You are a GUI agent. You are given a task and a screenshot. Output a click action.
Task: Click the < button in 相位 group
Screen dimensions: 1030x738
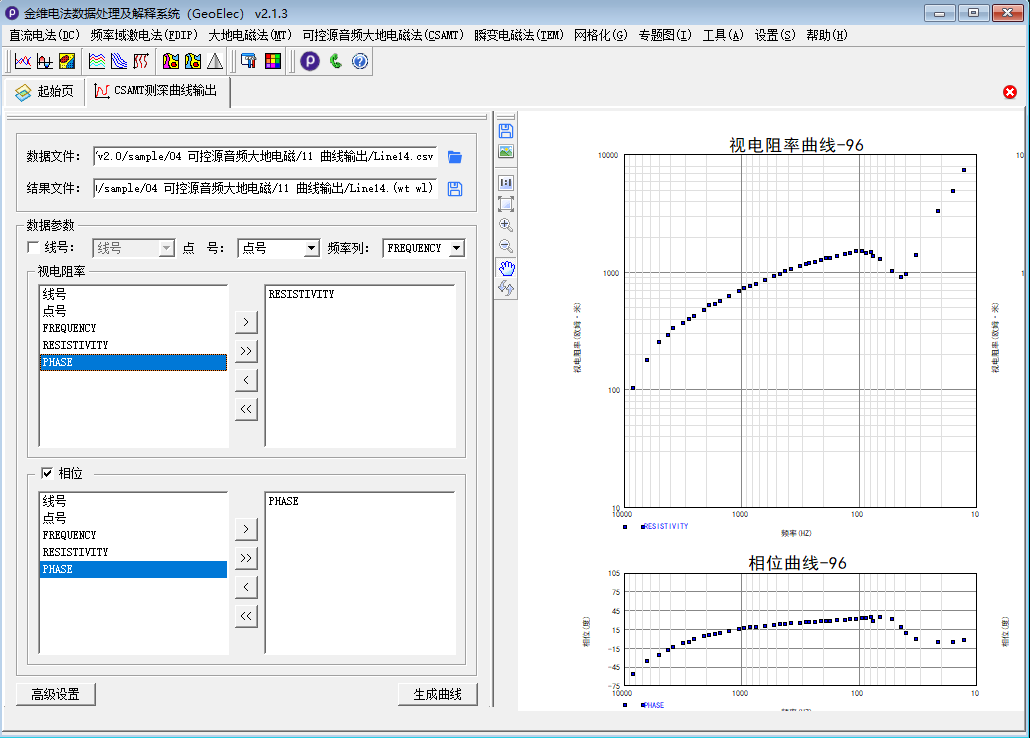246,587
